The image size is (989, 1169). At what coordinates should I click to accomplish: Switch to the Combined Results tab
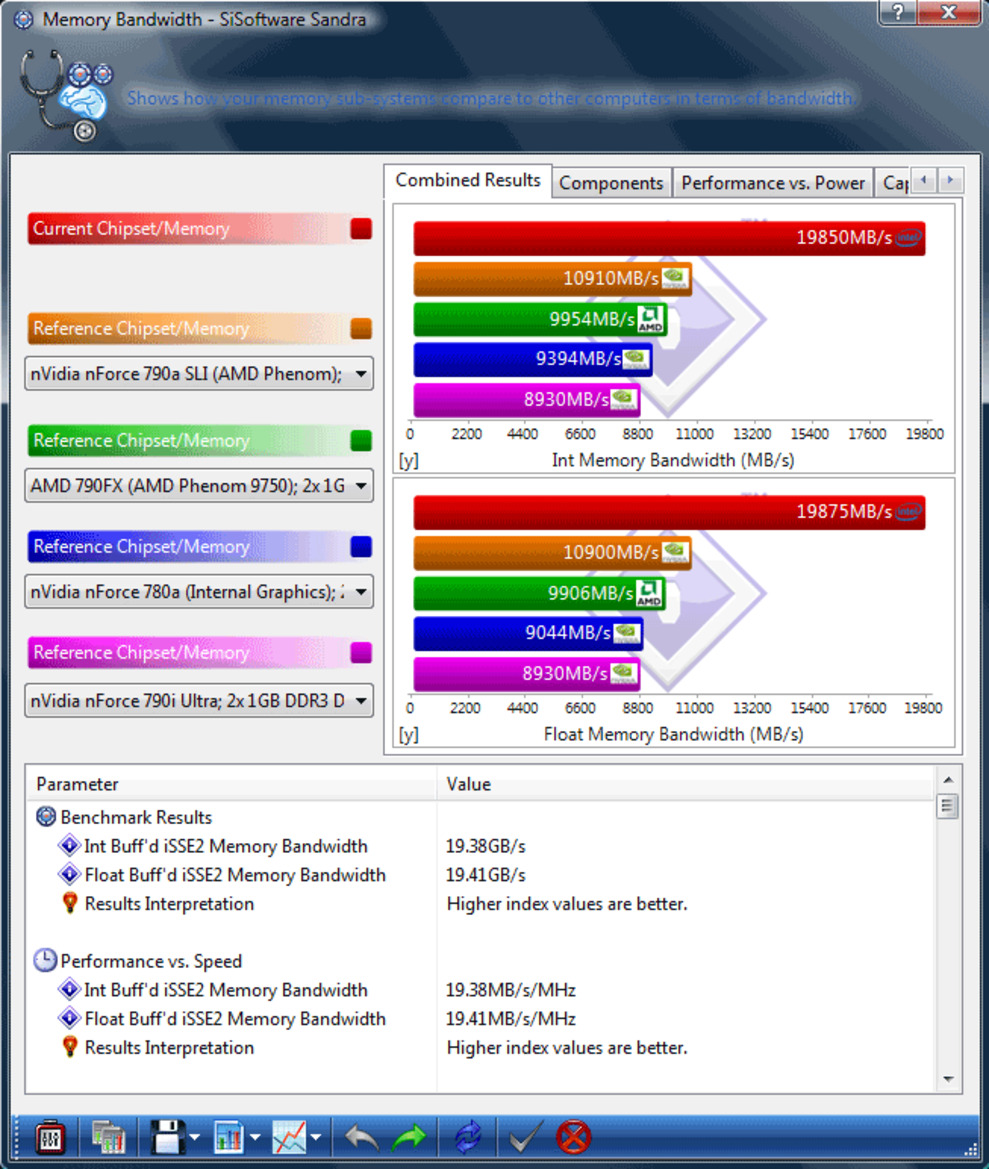tap(468, 180)
